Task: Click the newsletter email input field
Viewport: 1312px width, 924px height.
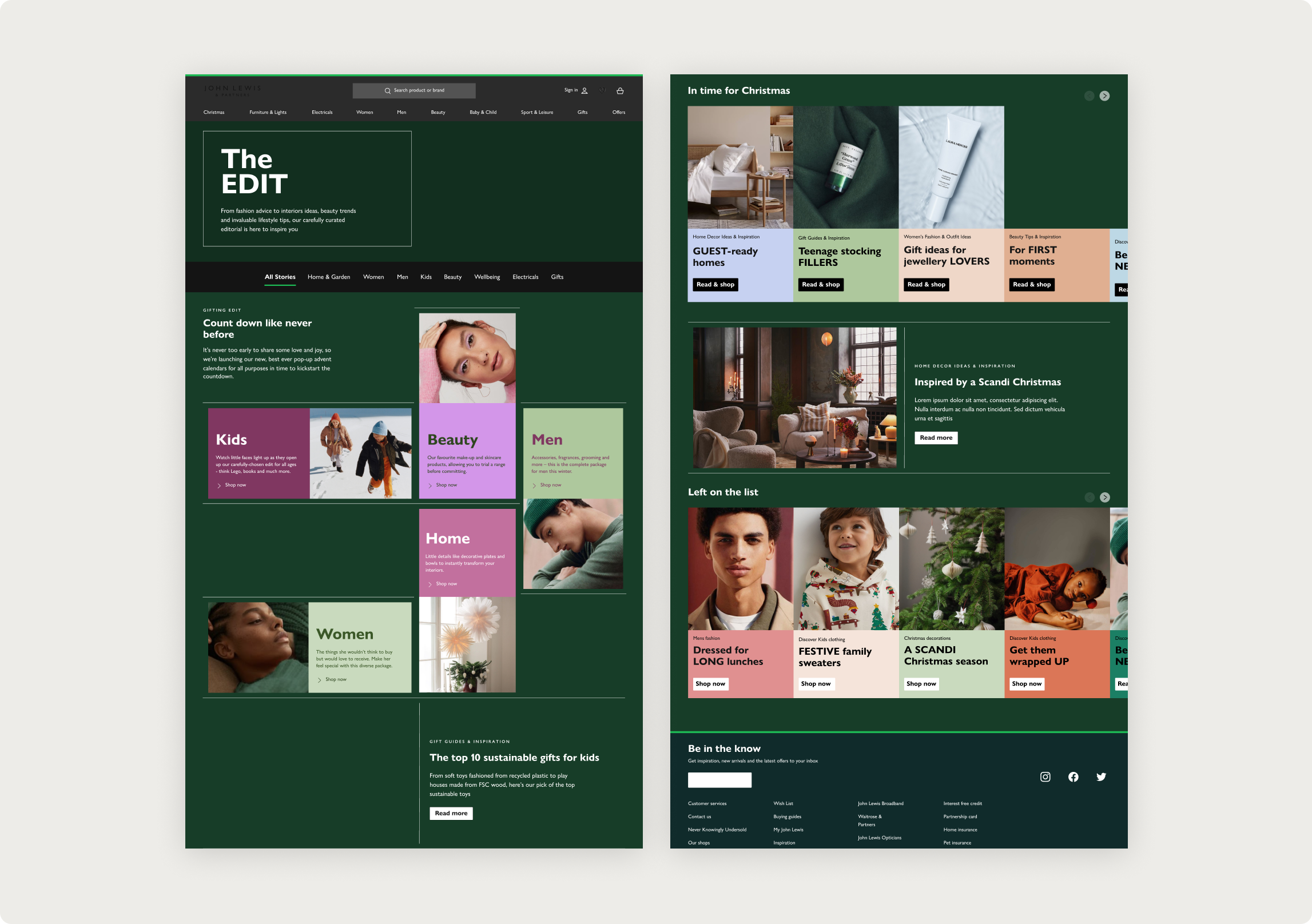Action: (719, 780)
